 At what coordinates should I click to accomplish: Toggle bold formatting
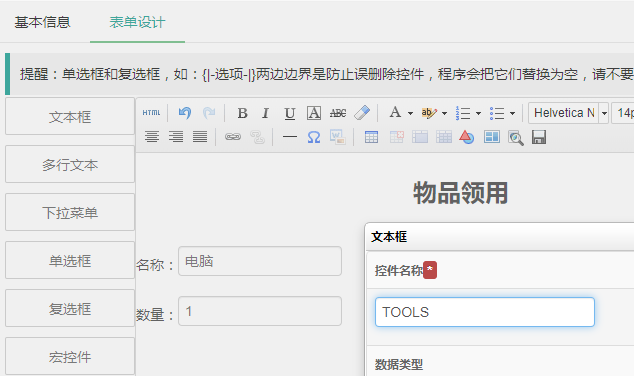click(x=242, y=113)
